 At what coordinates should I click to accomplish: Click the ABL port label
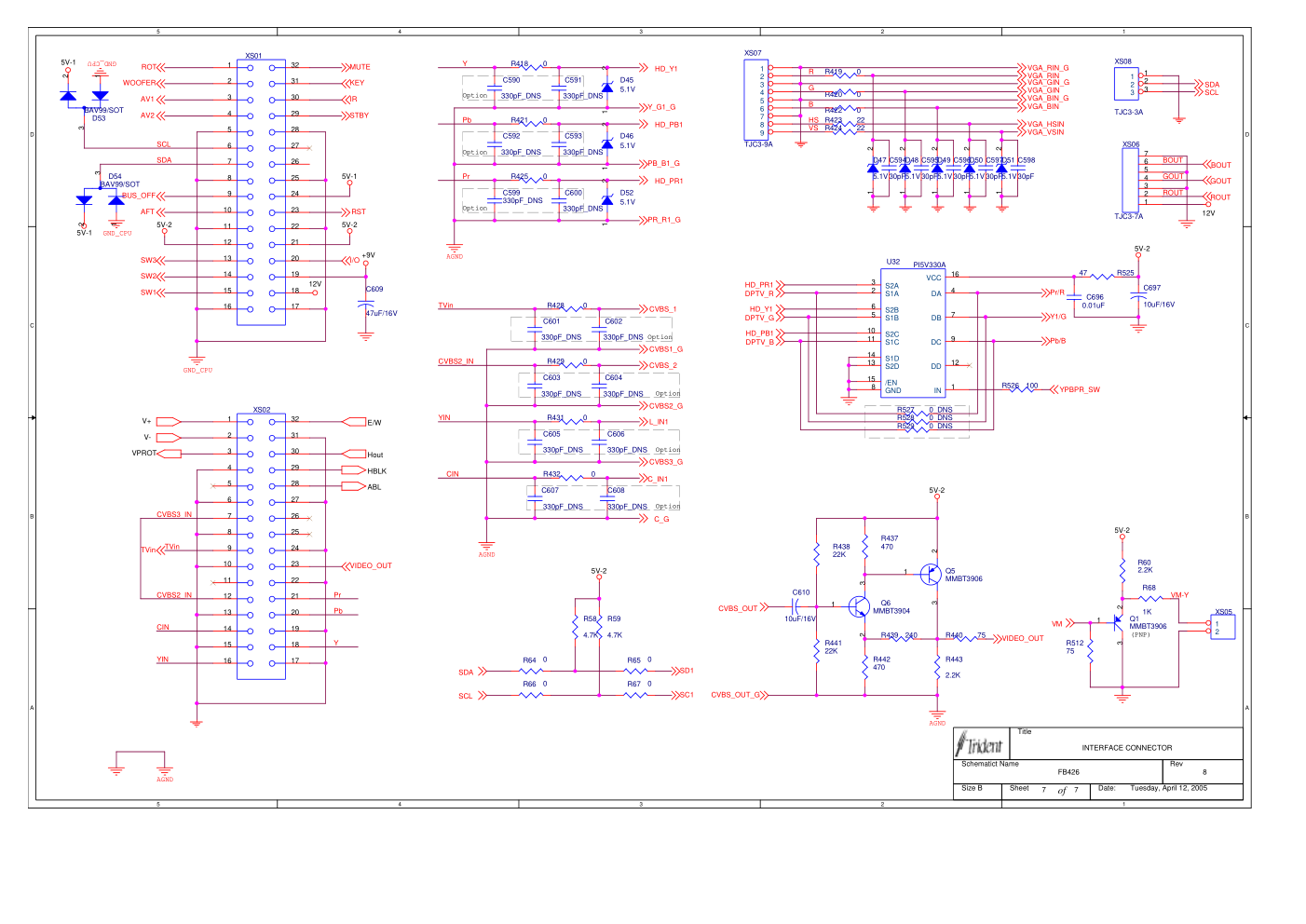point(374,487)
